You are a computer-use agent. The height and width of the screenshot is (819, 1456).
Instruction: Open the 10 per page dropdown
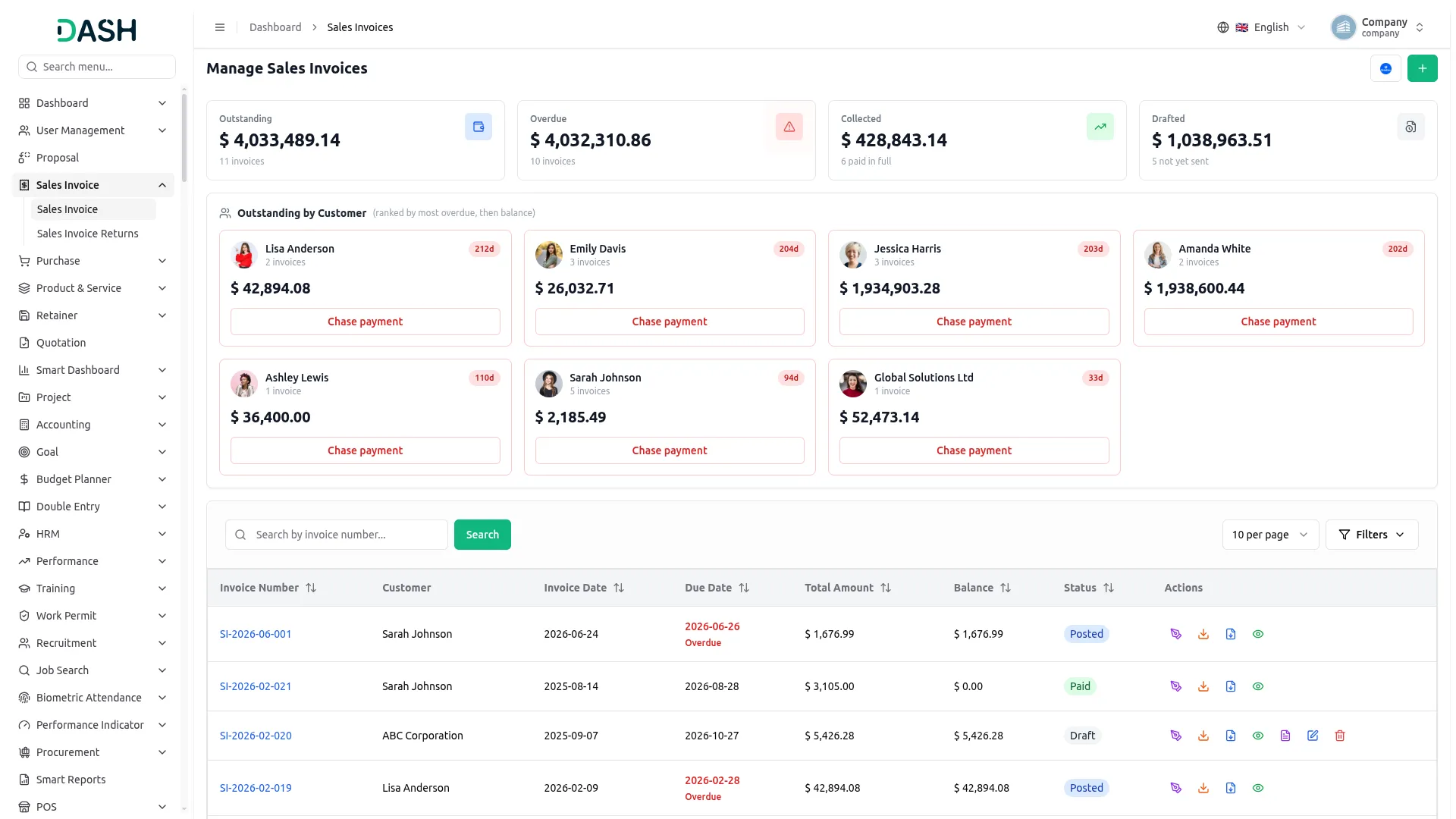1270,535
